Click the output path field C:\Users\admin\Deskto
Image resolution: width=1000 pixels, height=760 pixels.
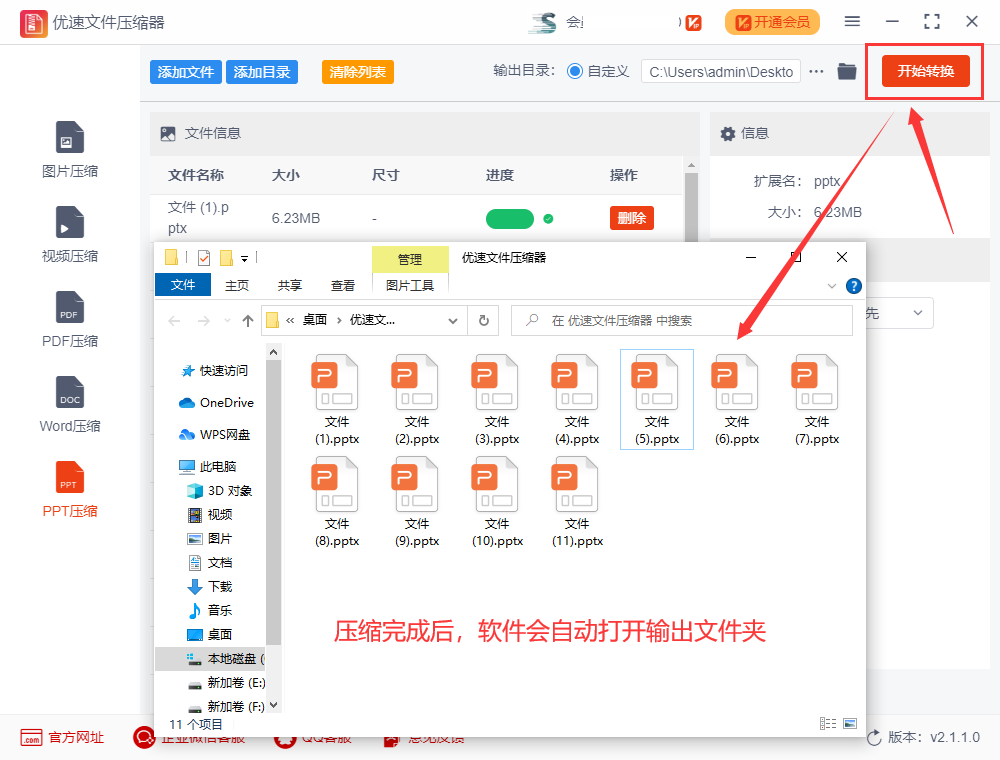(x=721, y=71)
